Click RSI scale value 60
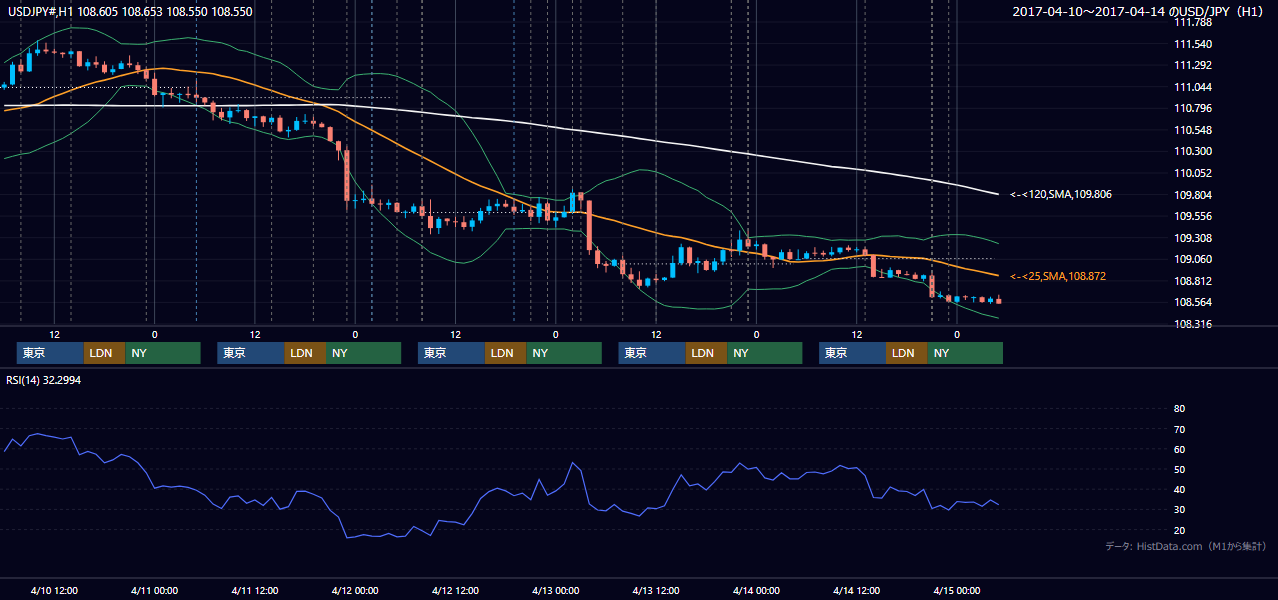Viewport: 1278px width, 600px height. tap(1179, 449)
